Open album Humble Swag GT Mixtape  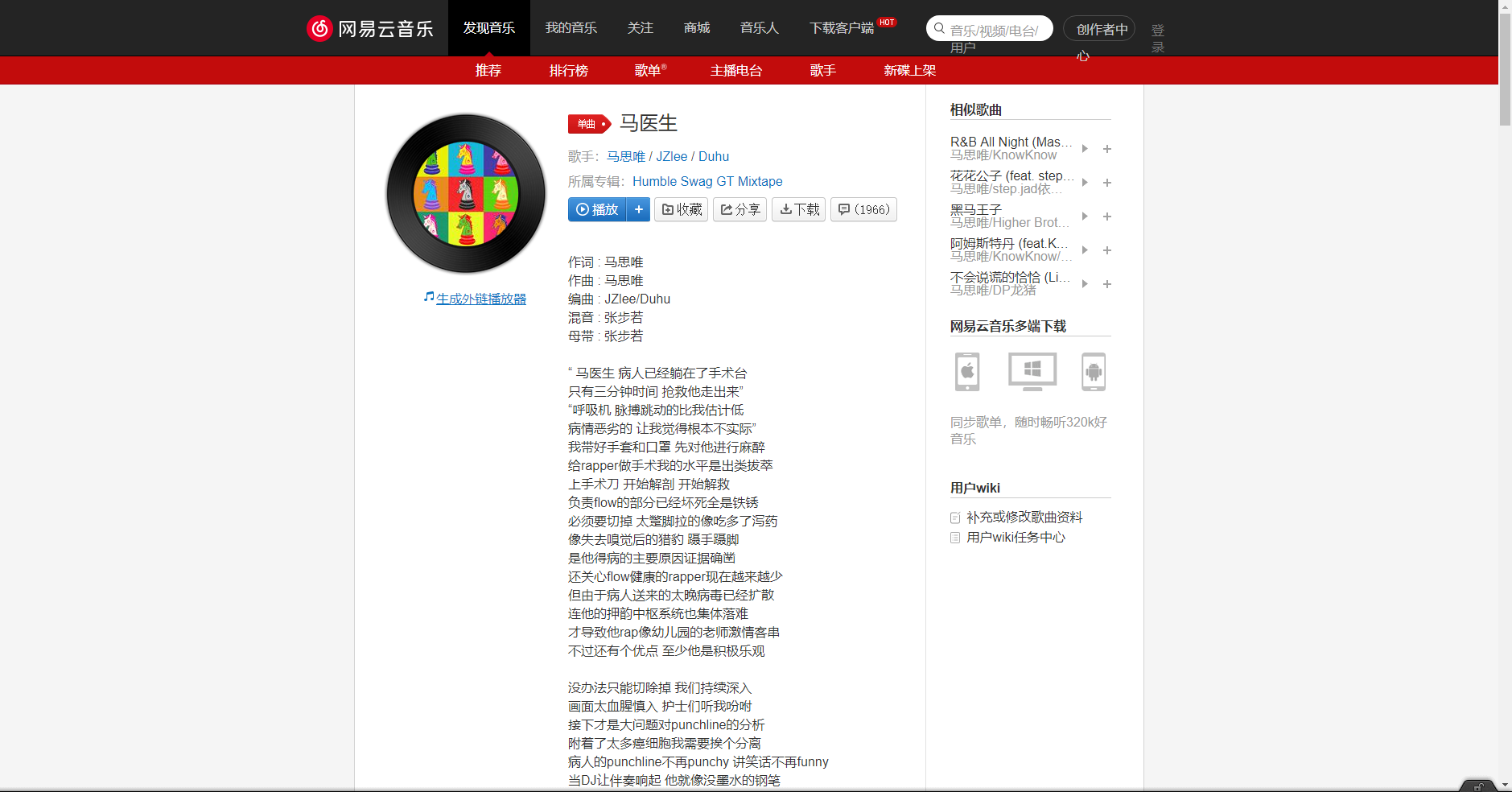click(707, 181)
